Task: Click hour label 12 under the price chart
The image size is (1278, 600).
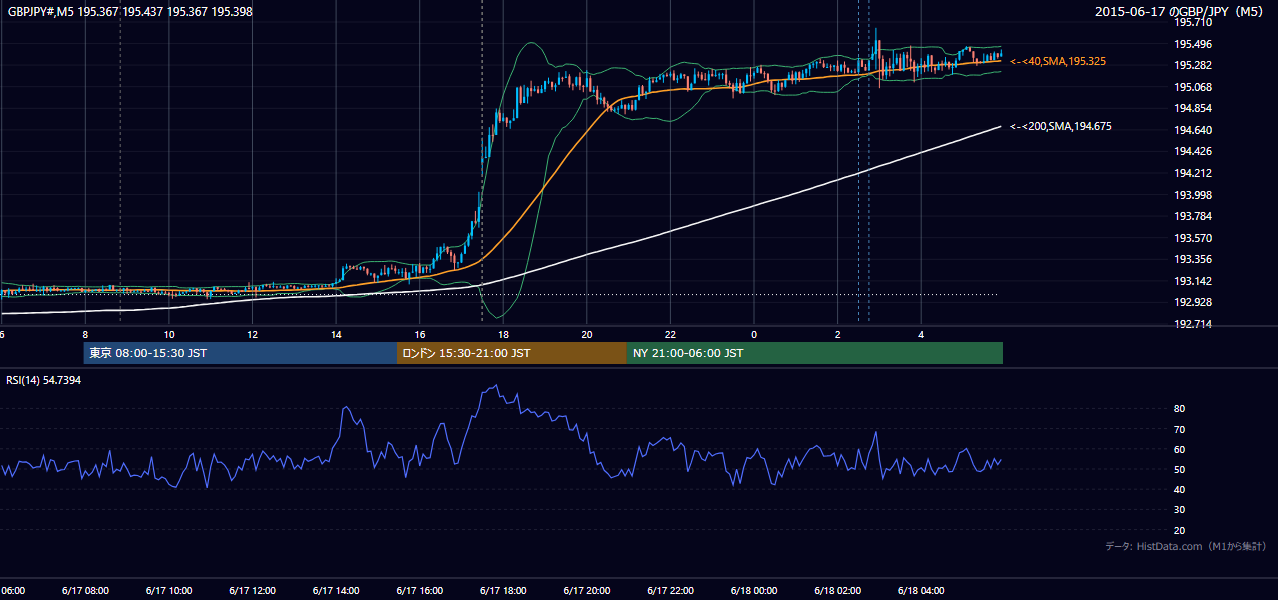Action: 253,334
